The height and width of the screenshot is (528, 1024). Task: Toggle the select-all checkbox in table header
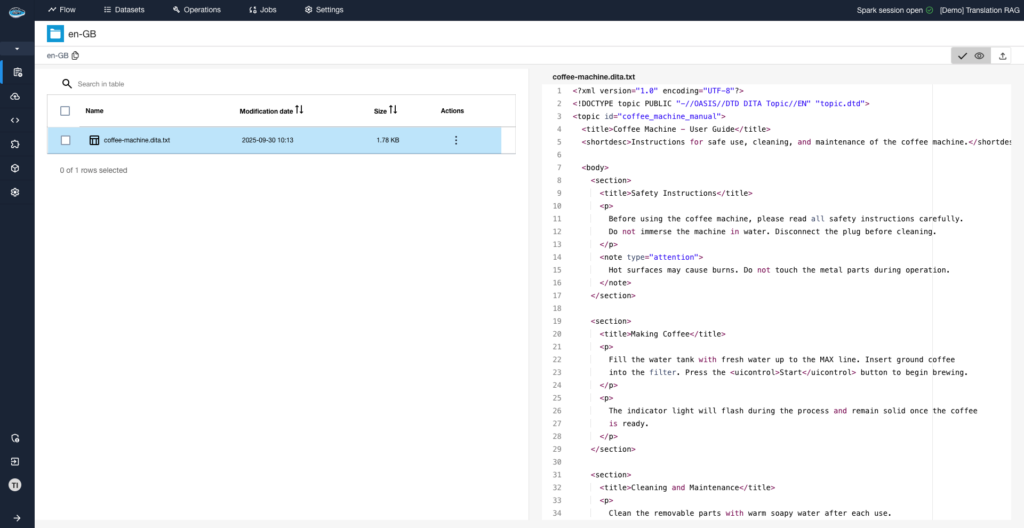[65, 111]
